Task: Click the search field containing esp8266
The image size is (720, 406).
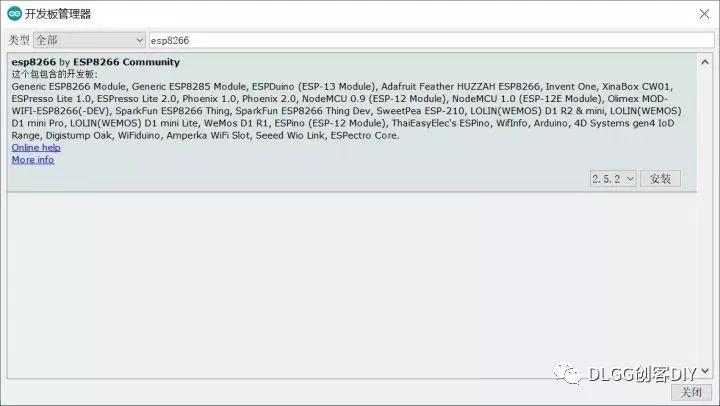Action: (x=428, y=40)
